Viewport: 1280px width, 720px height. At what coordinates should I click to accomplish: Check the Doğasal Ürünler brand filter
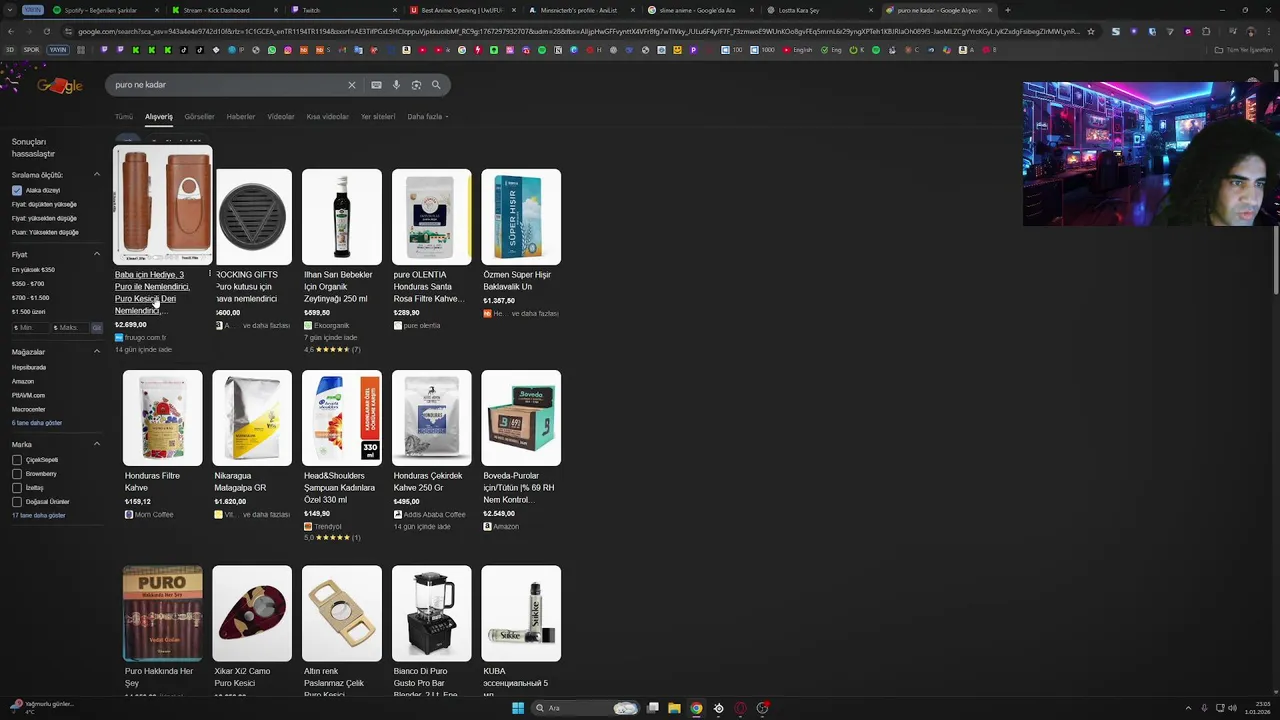pos(17,502)
